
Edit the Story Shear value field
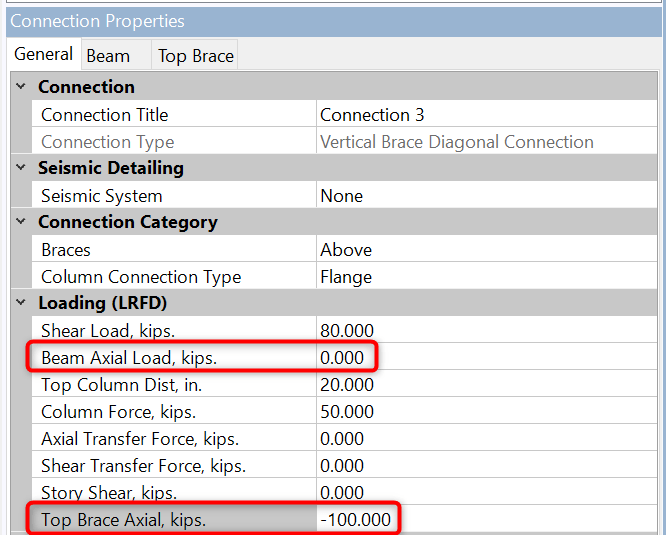[486, 493]
